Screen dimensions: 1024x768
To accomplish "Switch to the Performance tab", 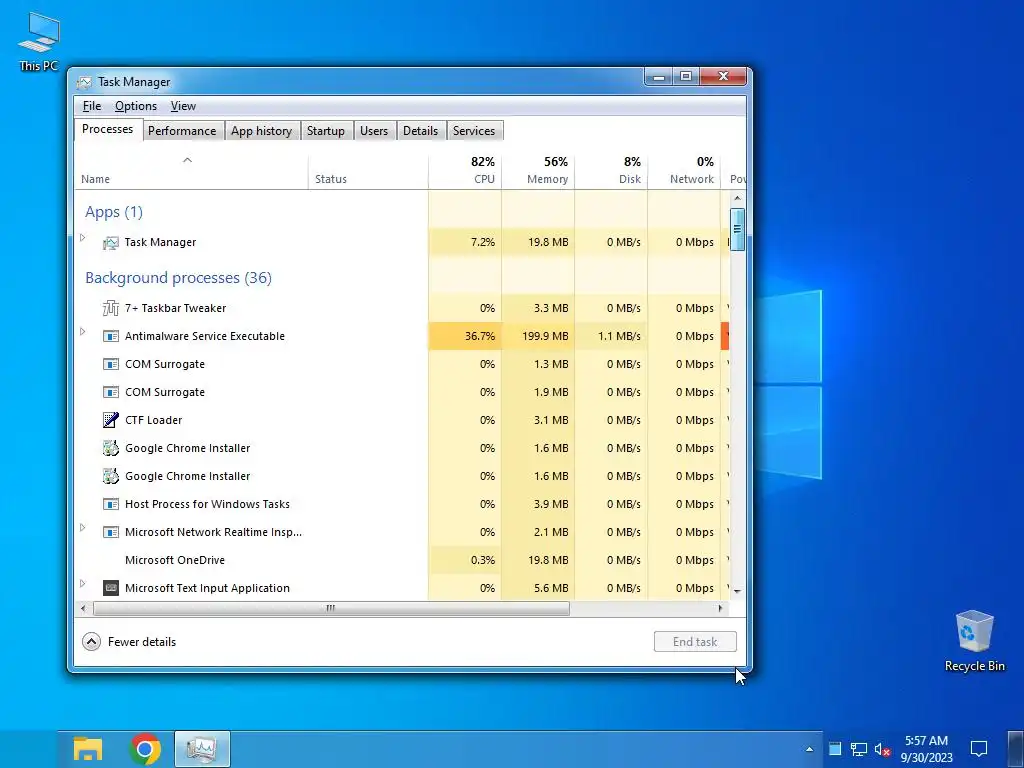I will (182, 131).
